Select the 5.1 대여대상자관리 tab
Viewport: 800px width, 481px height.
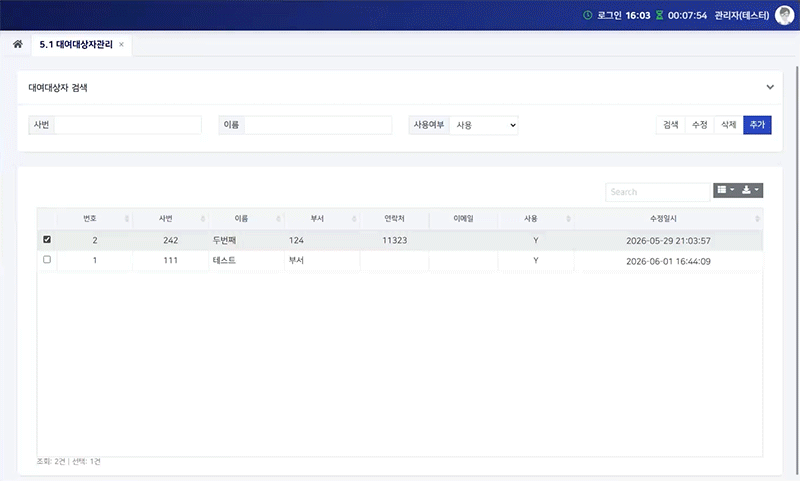(x=76, y=45)
